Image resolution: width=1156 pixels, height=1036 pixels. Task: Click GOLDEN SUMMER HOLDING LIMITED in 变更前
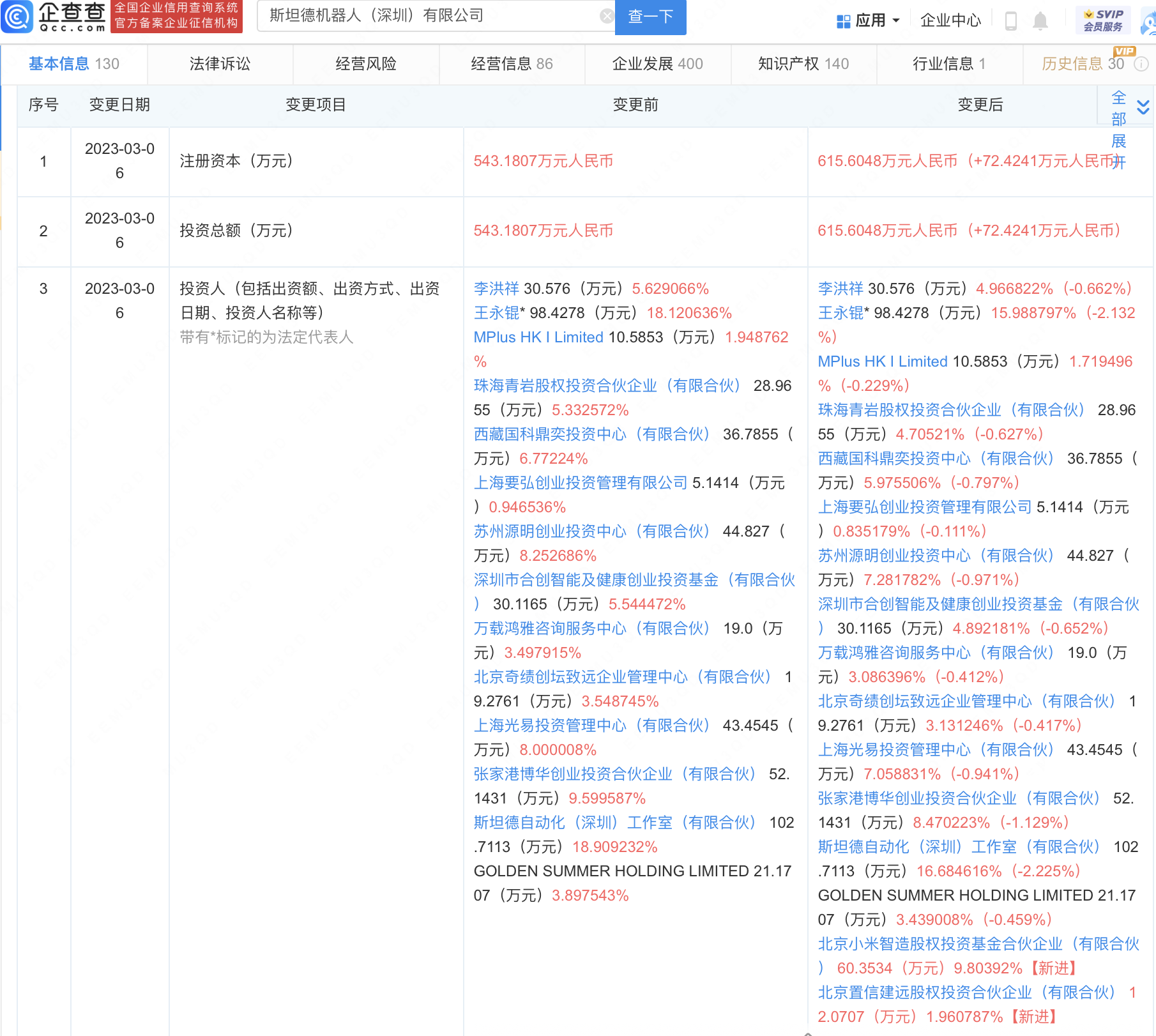coord(611,871)
